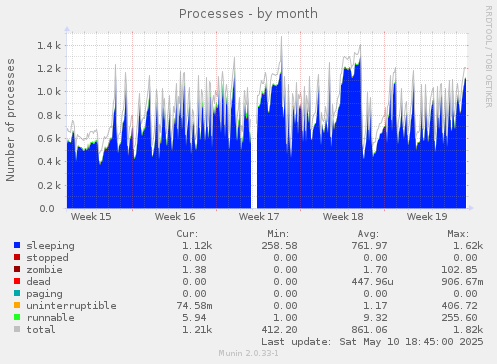
Task: Click the 'Avg:' column header
Action: click(368, 234)
